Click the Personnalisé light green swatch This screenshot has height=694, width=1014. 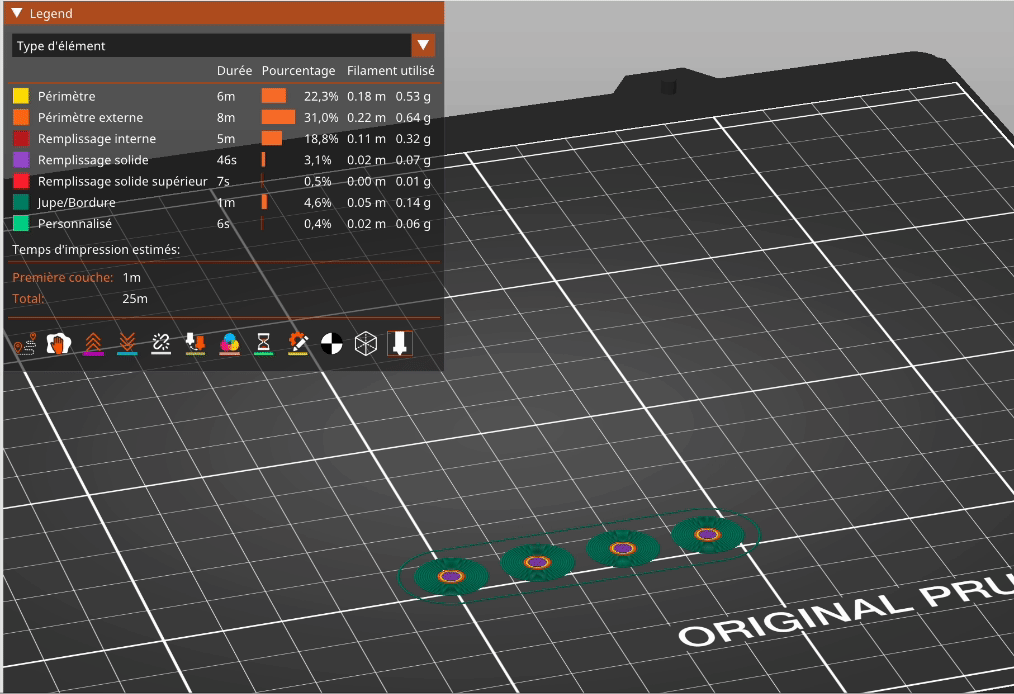[x=21, y=224]
